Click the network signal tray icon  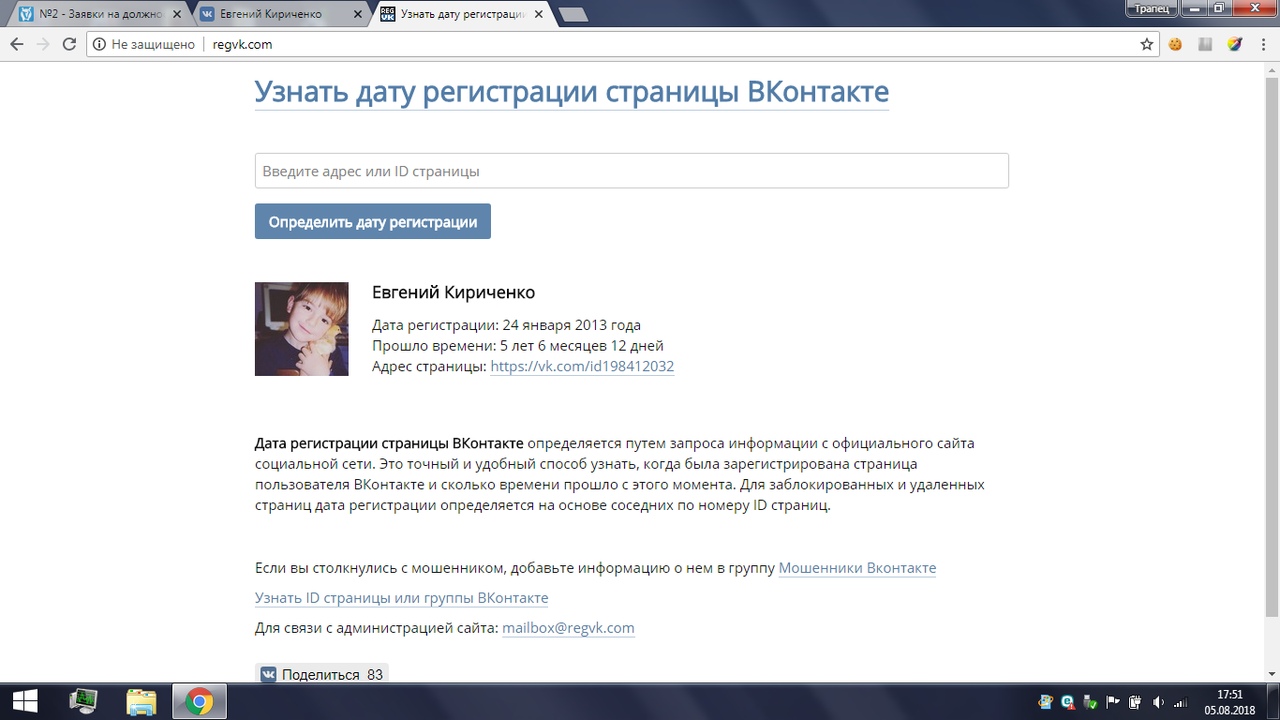click(1180, 702)
